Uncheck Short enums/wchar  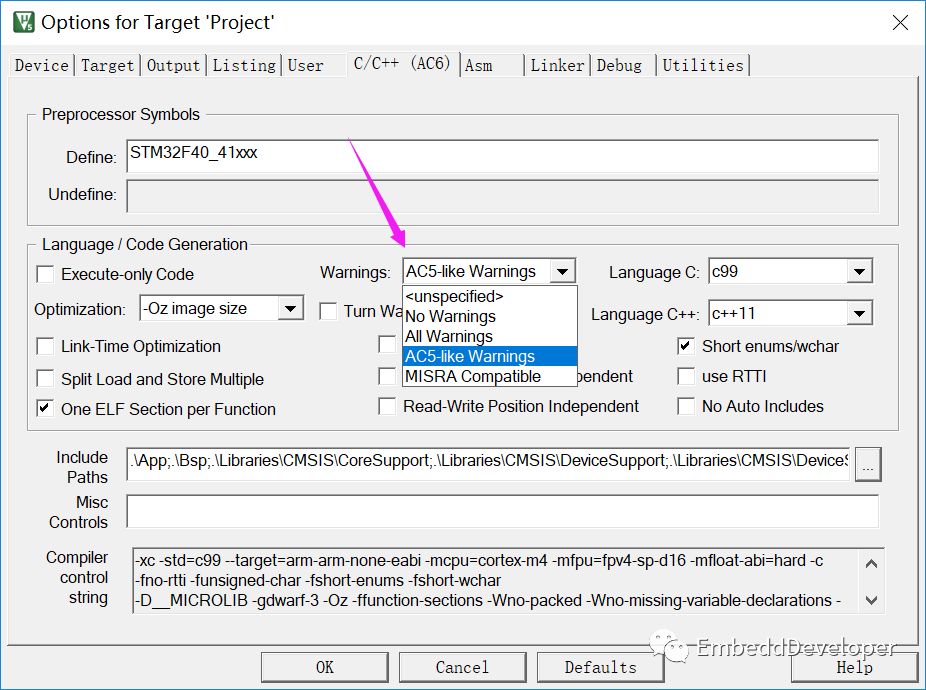(686, 346)
